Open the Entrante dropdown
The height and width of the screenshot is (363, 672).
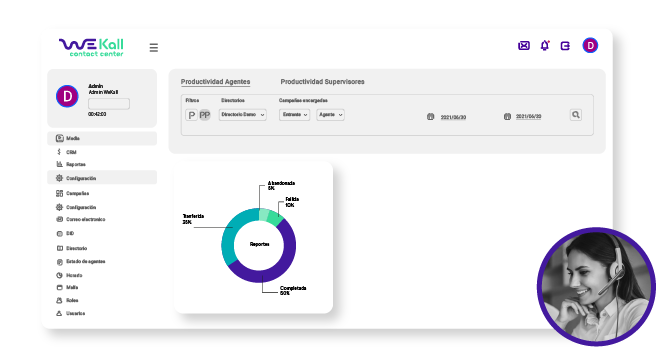(294, 115)
